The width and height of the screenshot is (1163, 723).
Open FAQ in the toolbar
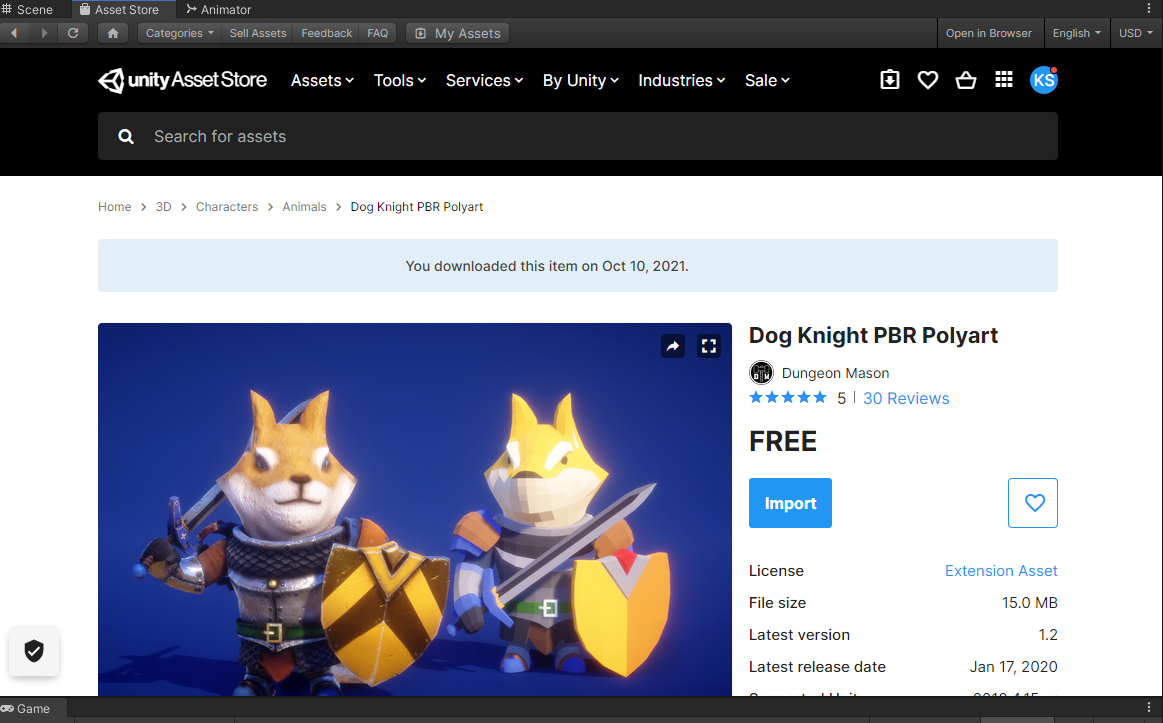(378, 33)
